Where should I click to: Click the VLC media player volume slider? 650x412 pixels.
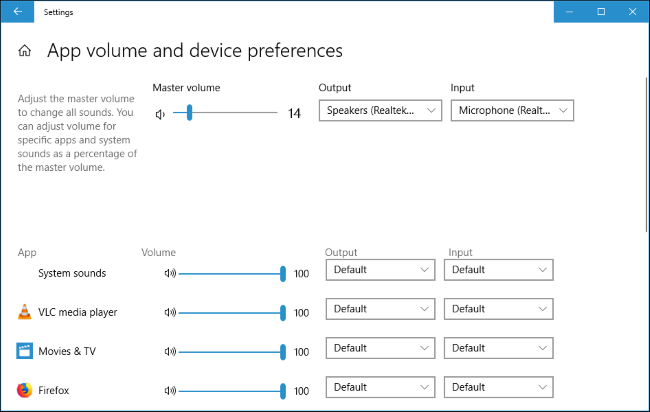coord(232,312)
